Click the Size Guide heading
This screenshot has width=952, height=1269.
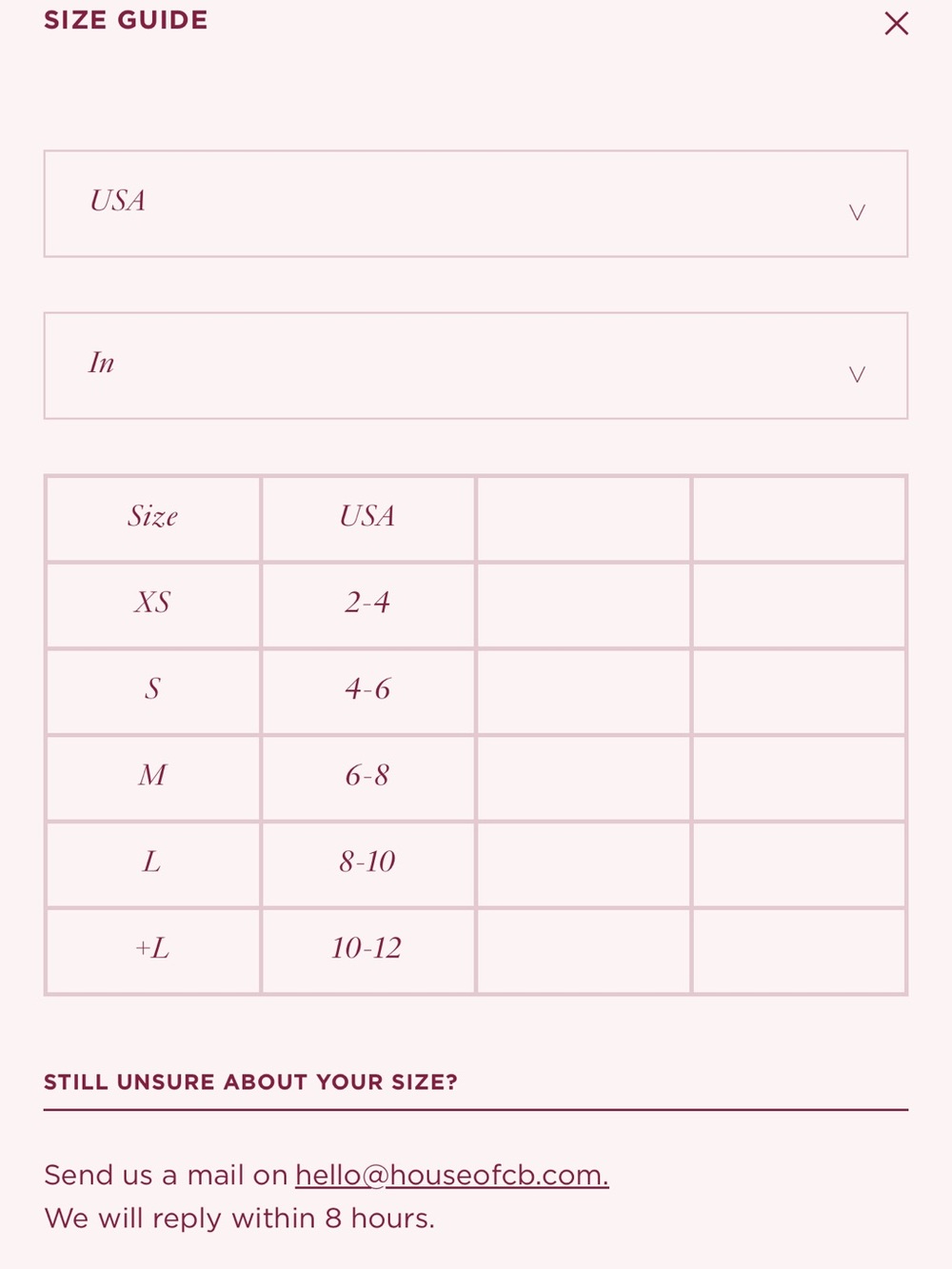(x=126, y=20)
